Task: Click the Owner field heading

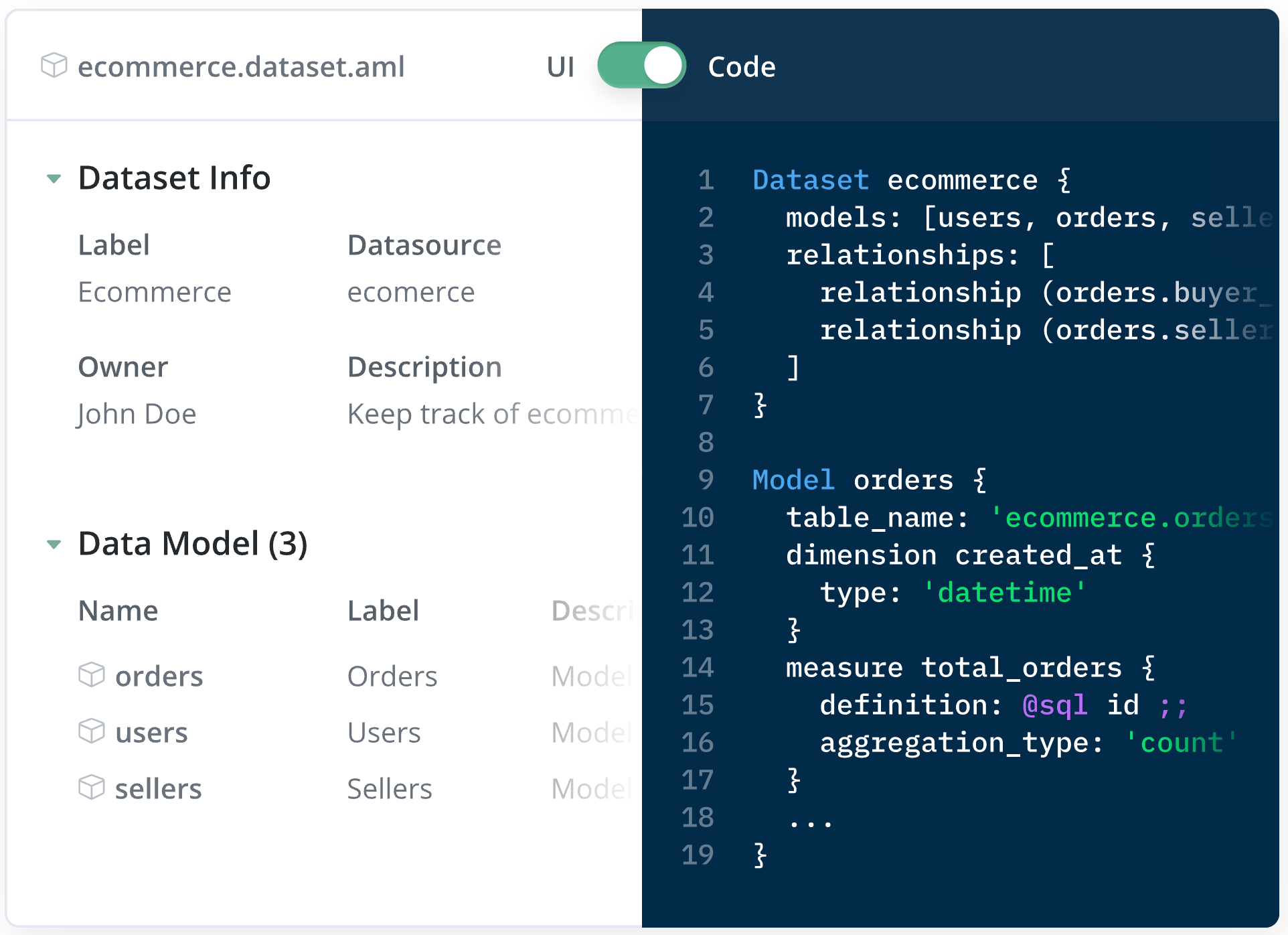Action: [x=123, y=367]
